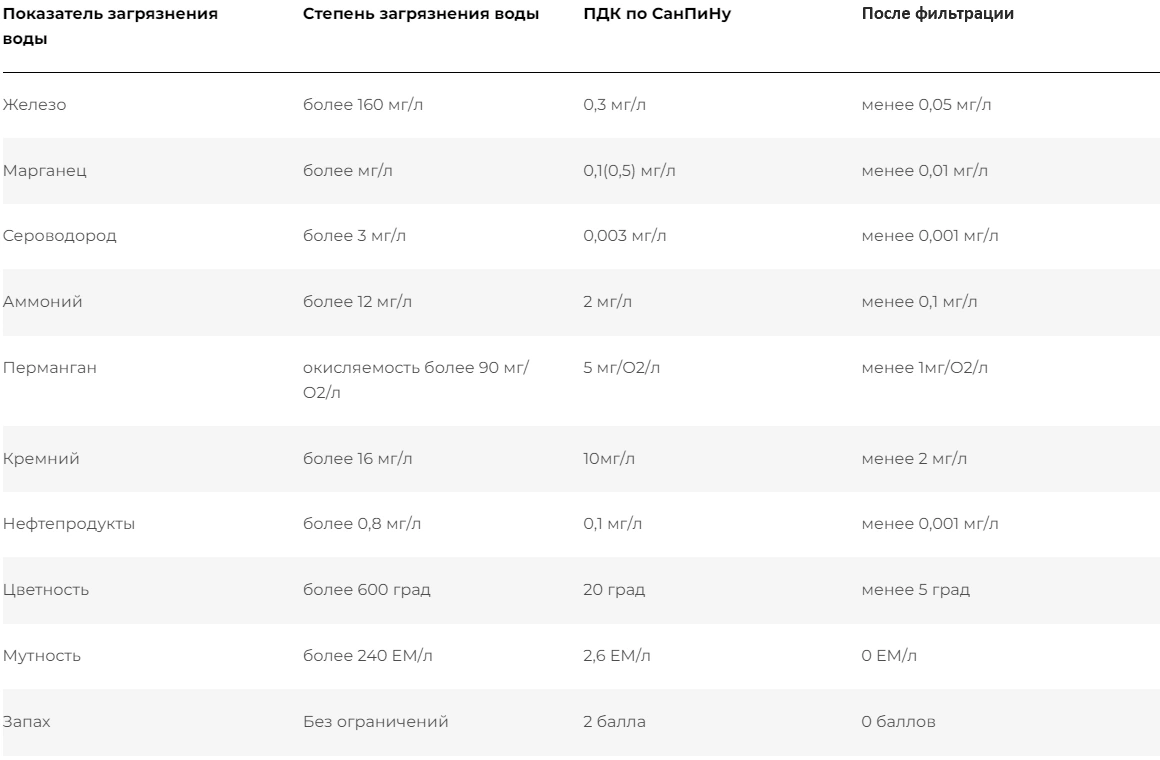This screenshot has width=1160, height=760.
Task: Click the 'окисляемость более 90 мг/О2/л' cell
Action: click(x=415, y=377)
